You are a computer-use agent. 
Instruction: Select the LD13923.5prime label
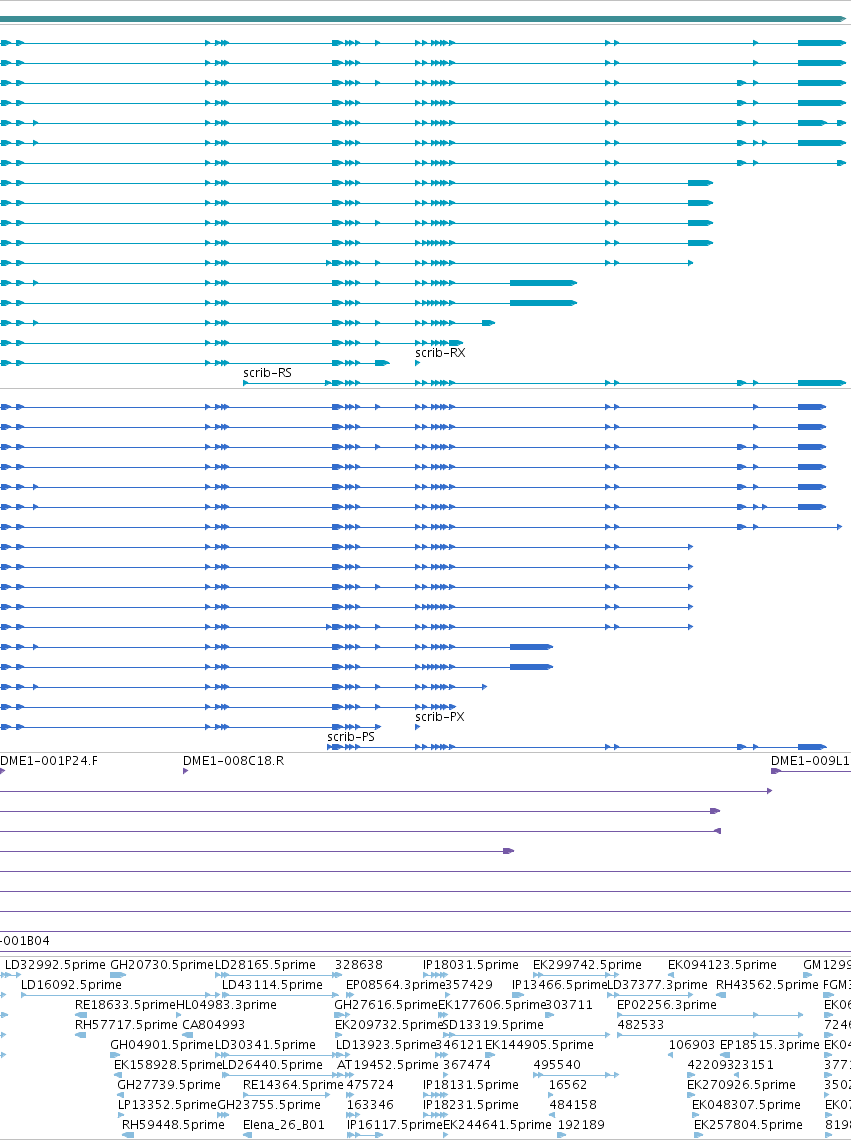385,1045
